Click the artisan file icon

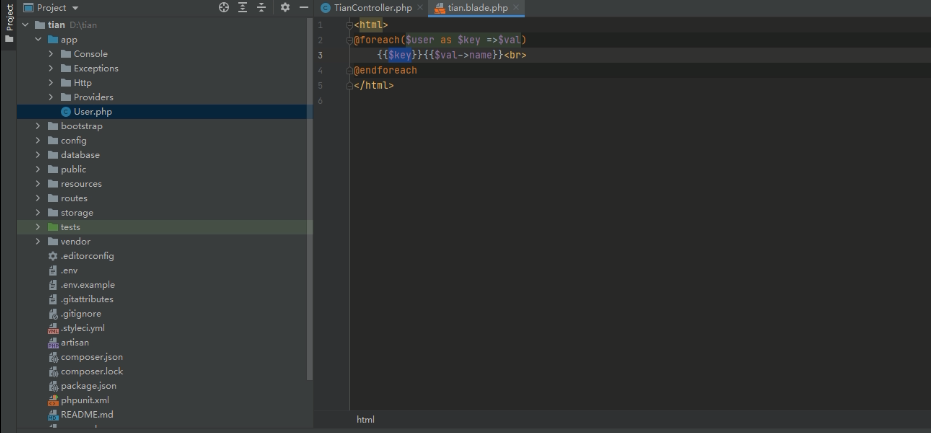[53, 342]
